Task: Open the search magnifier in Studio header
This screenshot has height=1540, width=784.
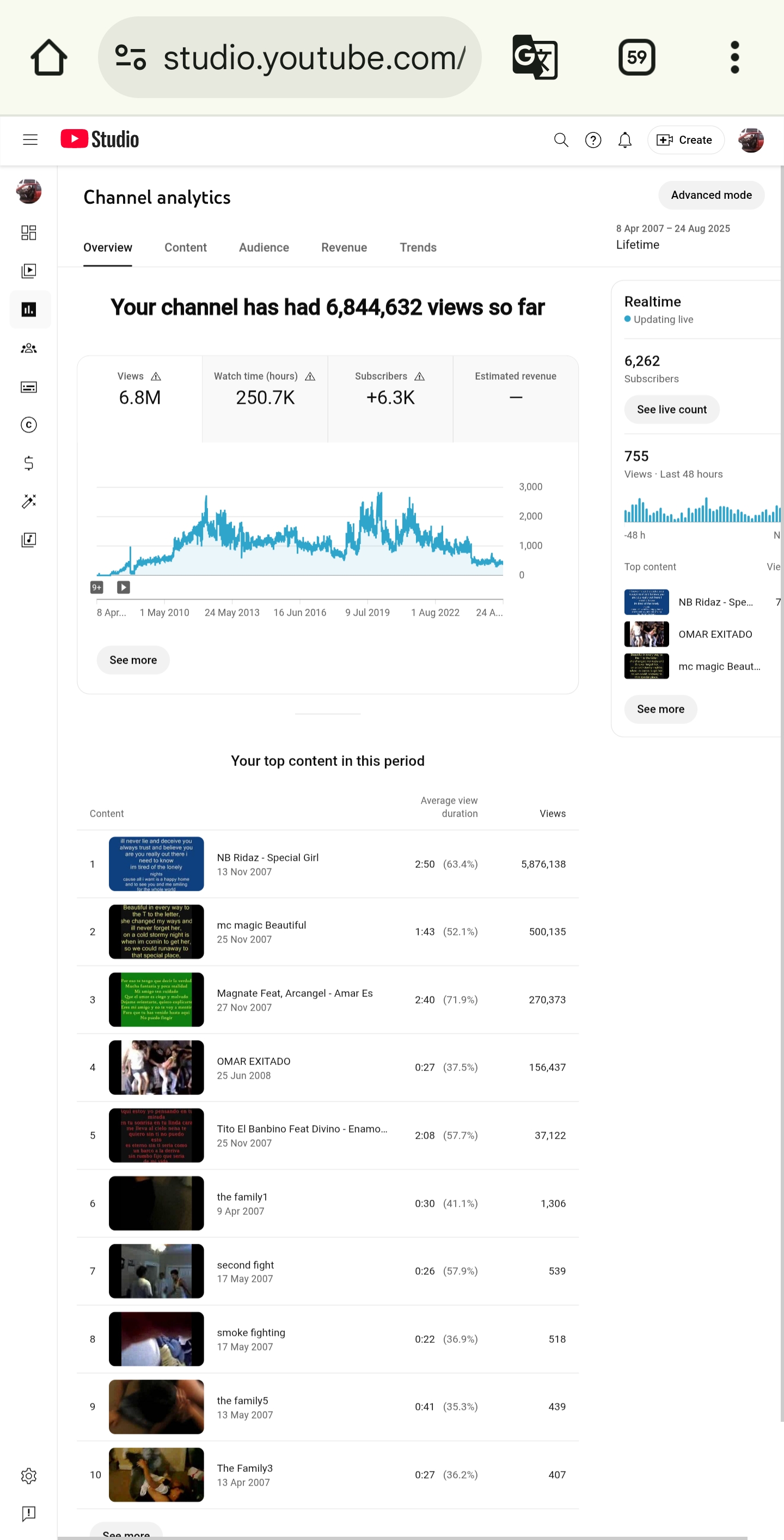Action: (x=561, y=140)
